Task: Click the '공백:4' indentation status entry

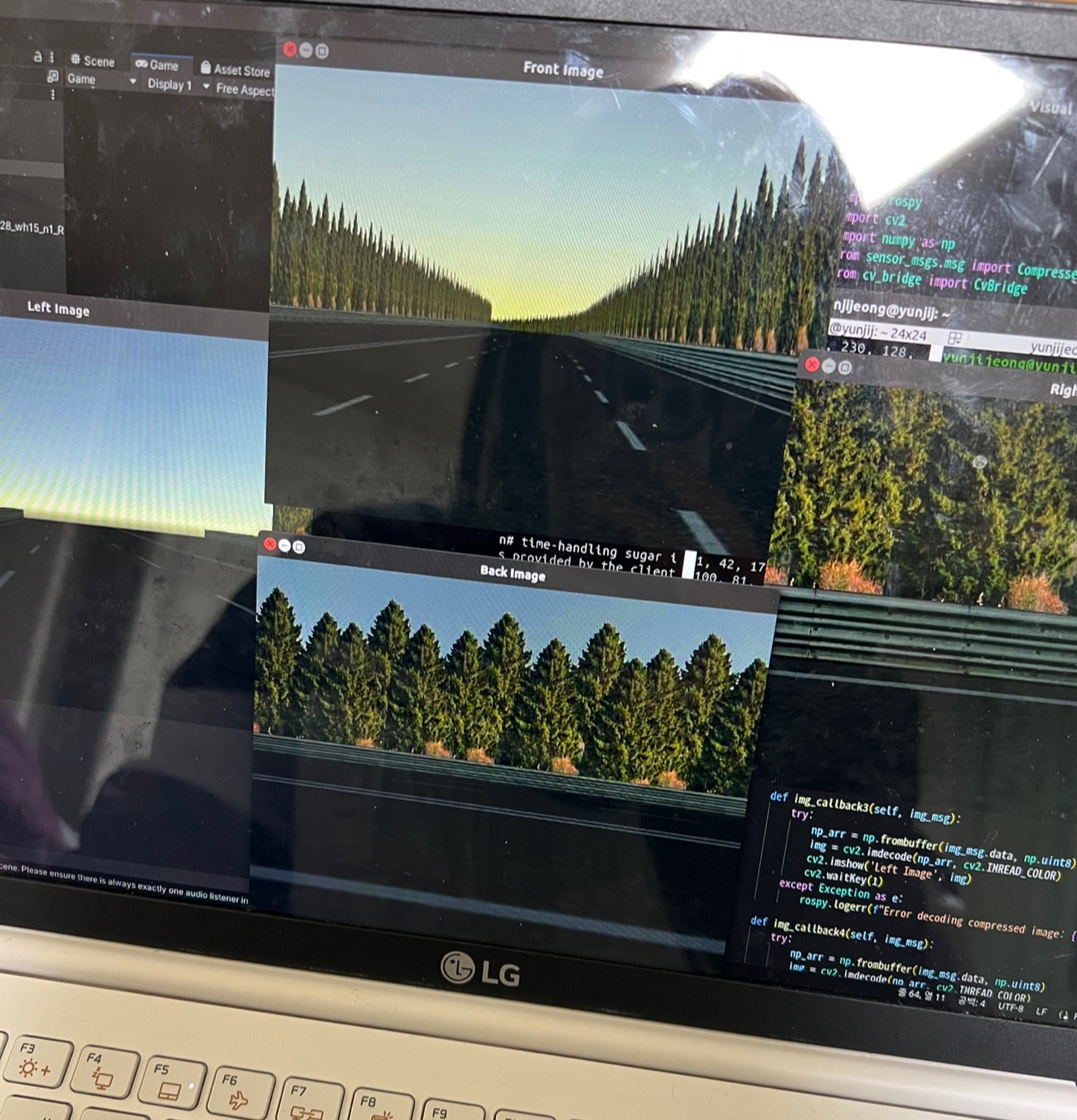Action: (972, 1002)
